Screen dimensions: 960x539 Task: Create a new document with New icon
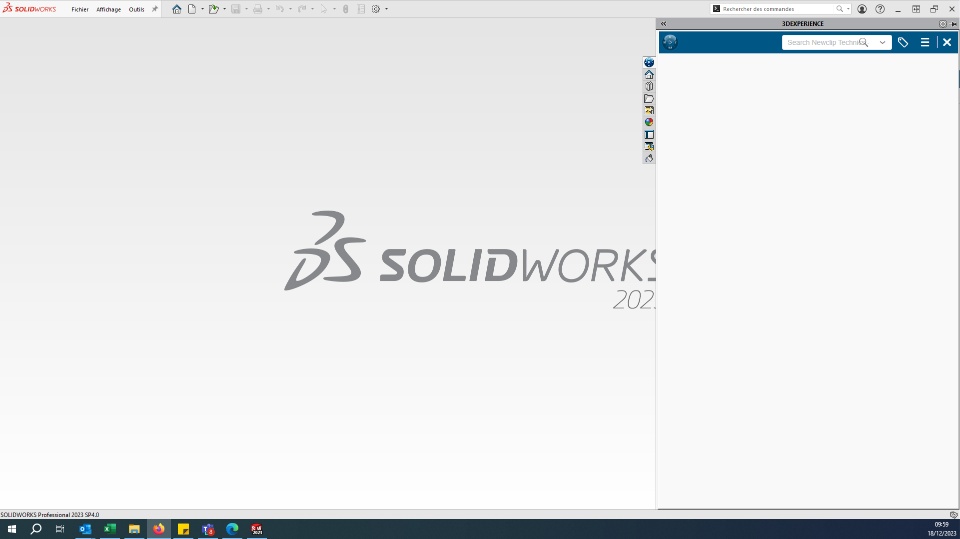[x=192, y=9]
